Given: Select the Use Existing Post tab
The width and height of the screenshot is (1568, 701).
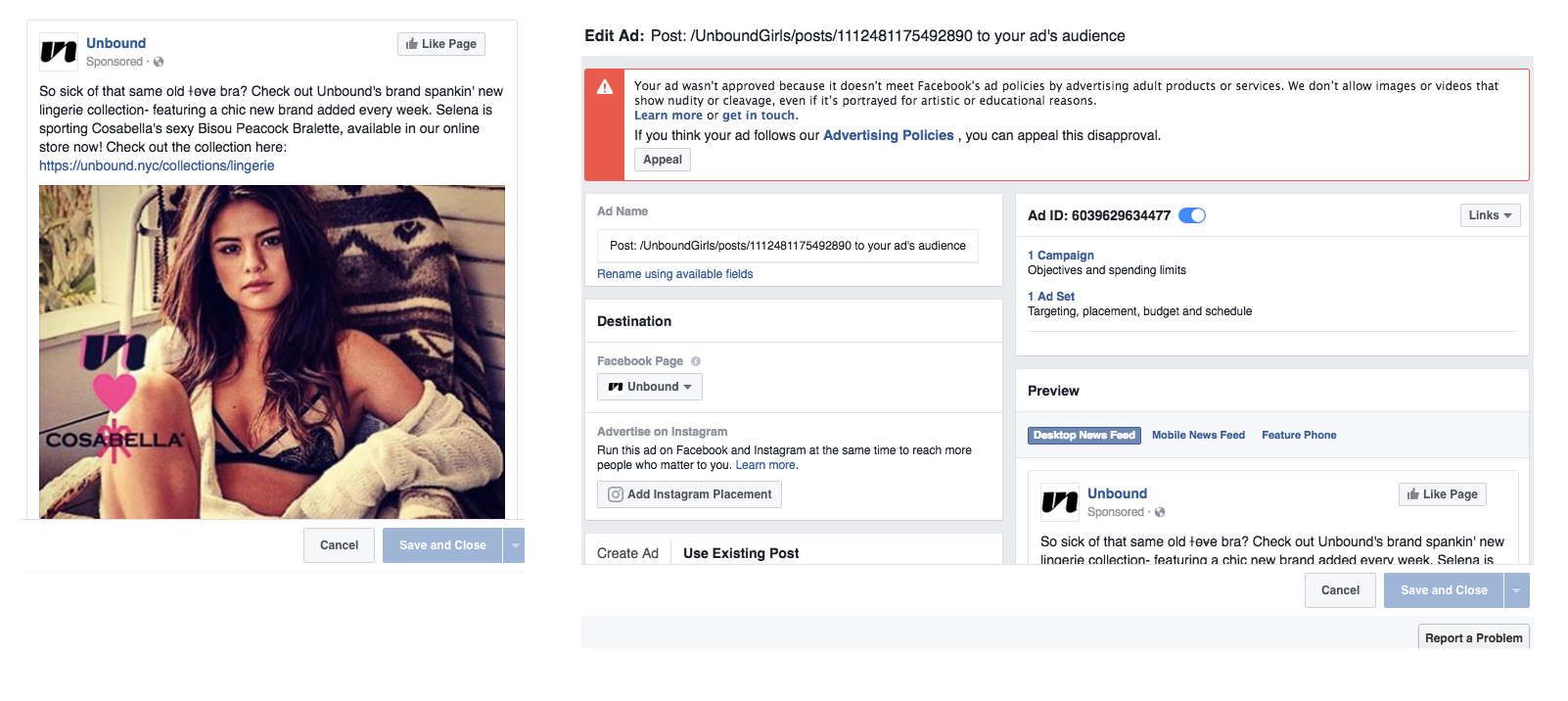Looking at the screenshot, I should (741, 553).
